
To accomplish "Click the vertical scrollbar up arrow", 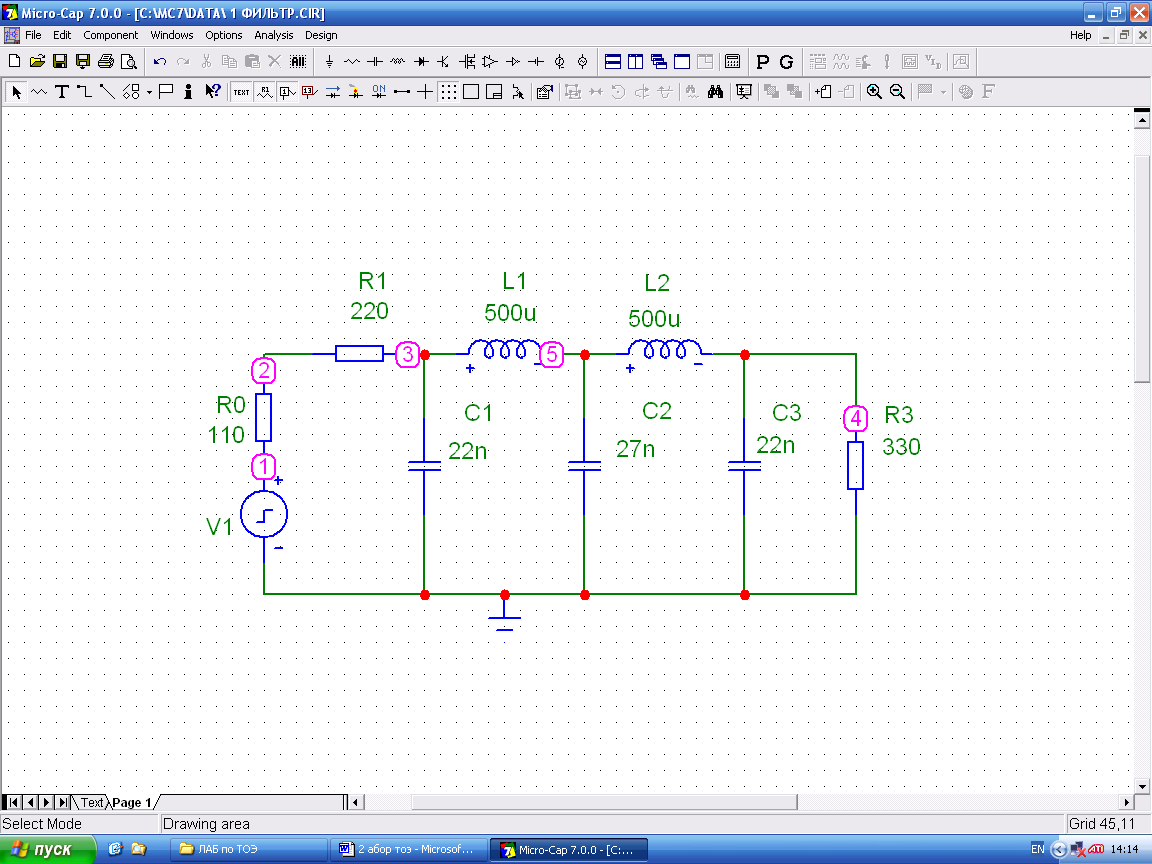I will coord(1142,118).
